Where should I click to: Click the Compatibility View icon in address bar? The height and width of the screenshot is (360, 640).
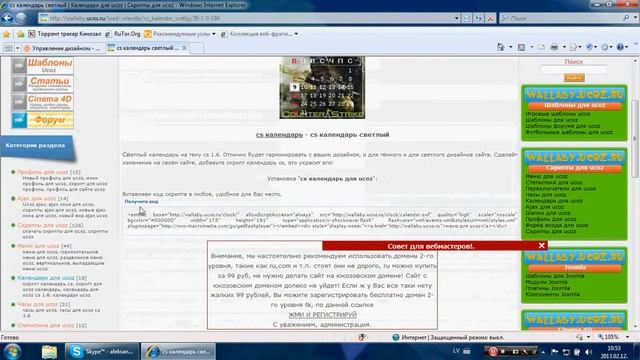point(467,18)
